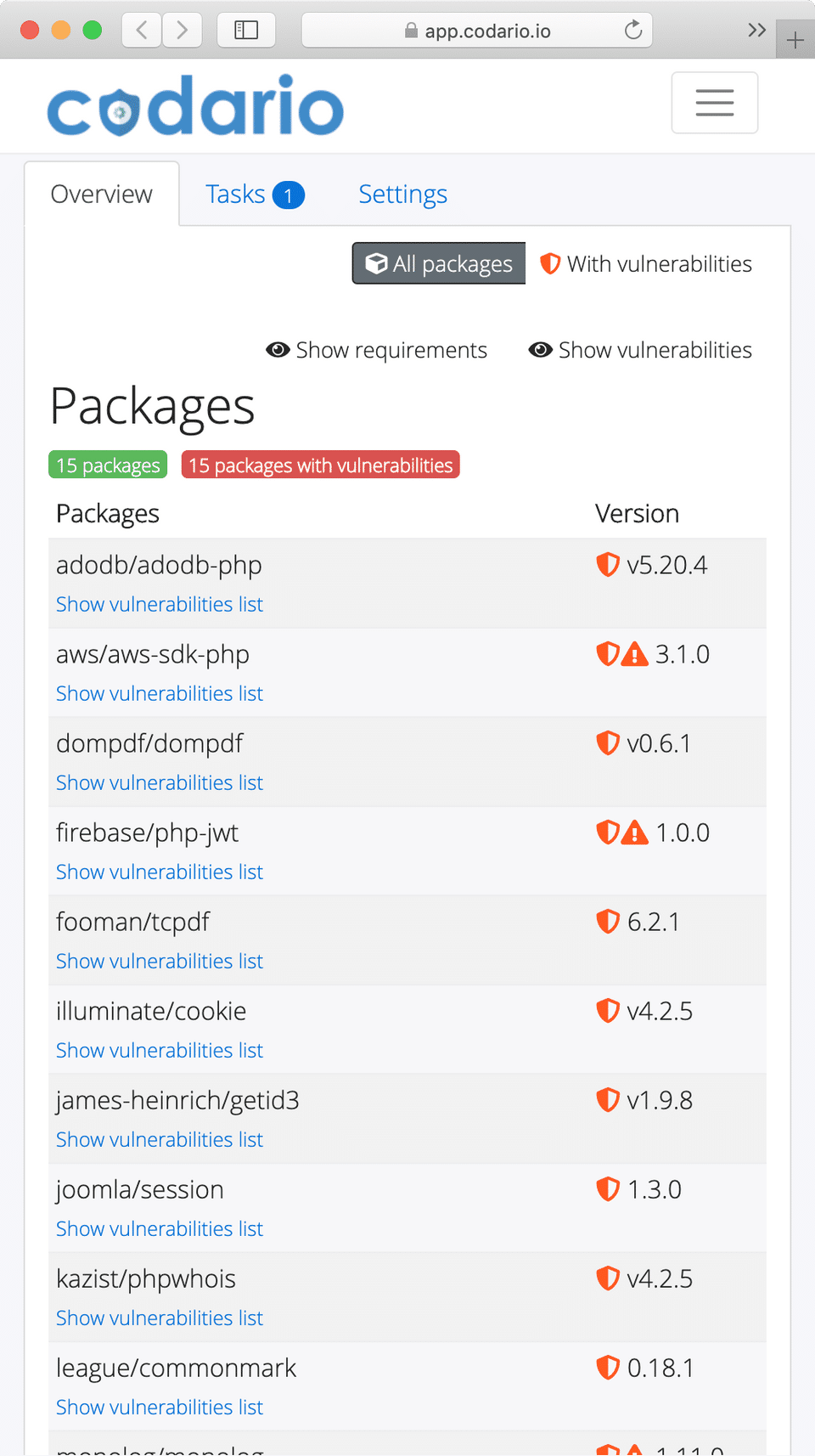Expand vulnerabilities list for dompdf/dompdf
This screenshot has width=815, height=1456.
click(x=160, y=782)
